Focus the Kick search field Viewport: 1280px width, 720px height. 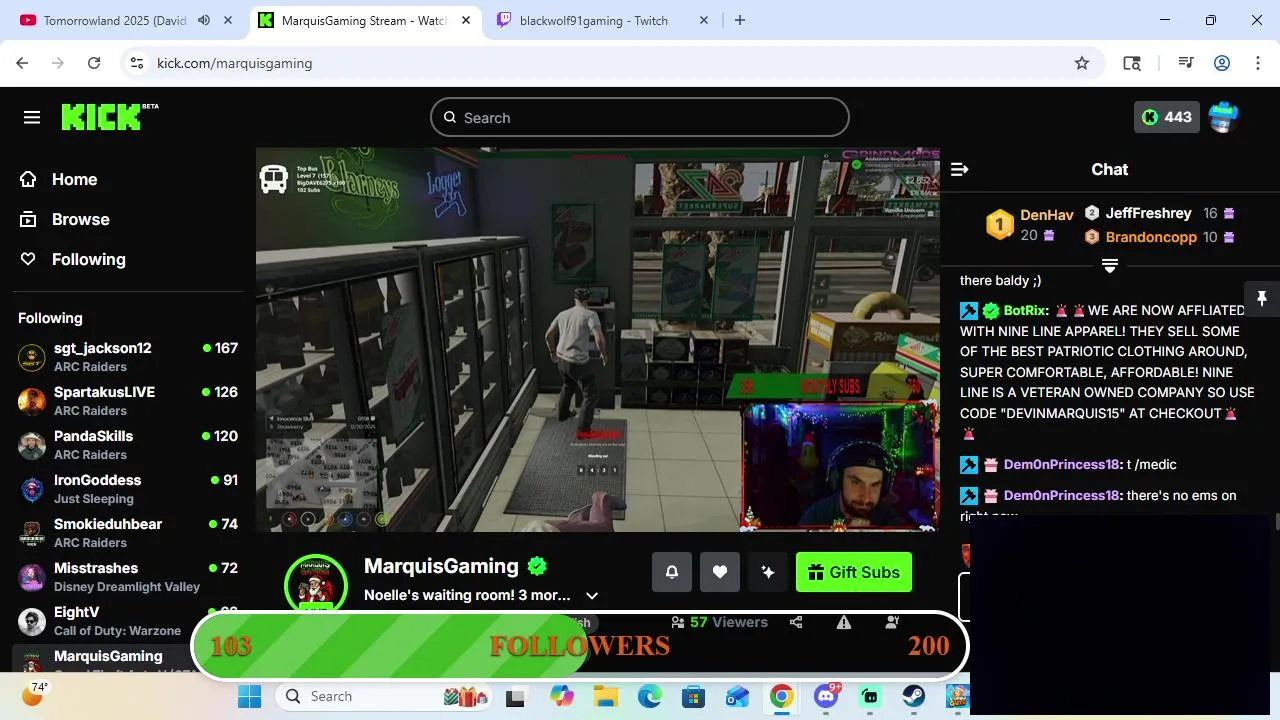click(x=640, y=118)
